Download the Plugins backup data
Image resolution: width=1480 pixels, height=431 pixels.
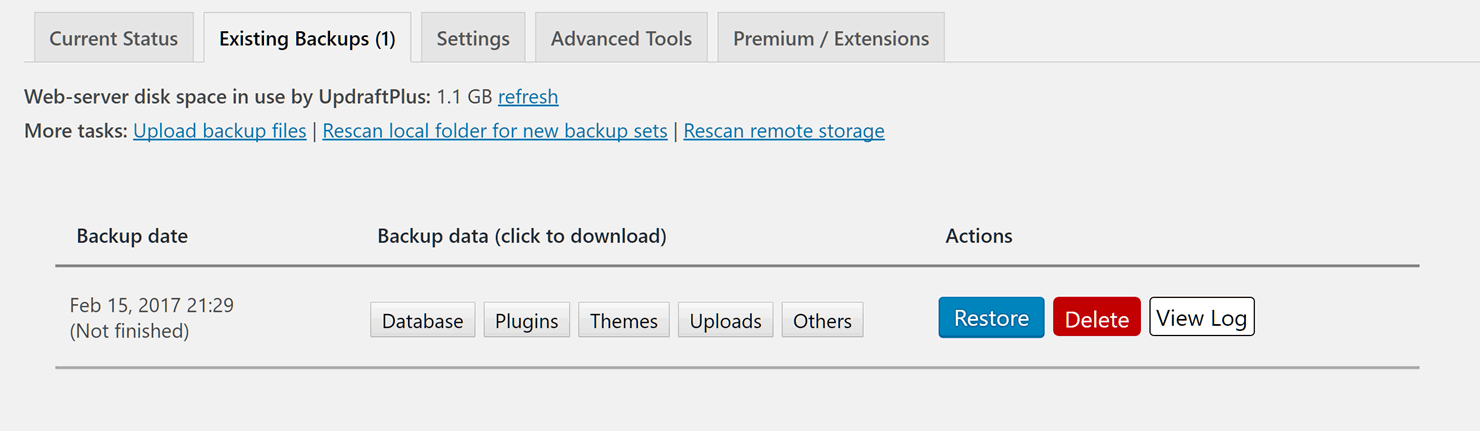click(527, 320)
